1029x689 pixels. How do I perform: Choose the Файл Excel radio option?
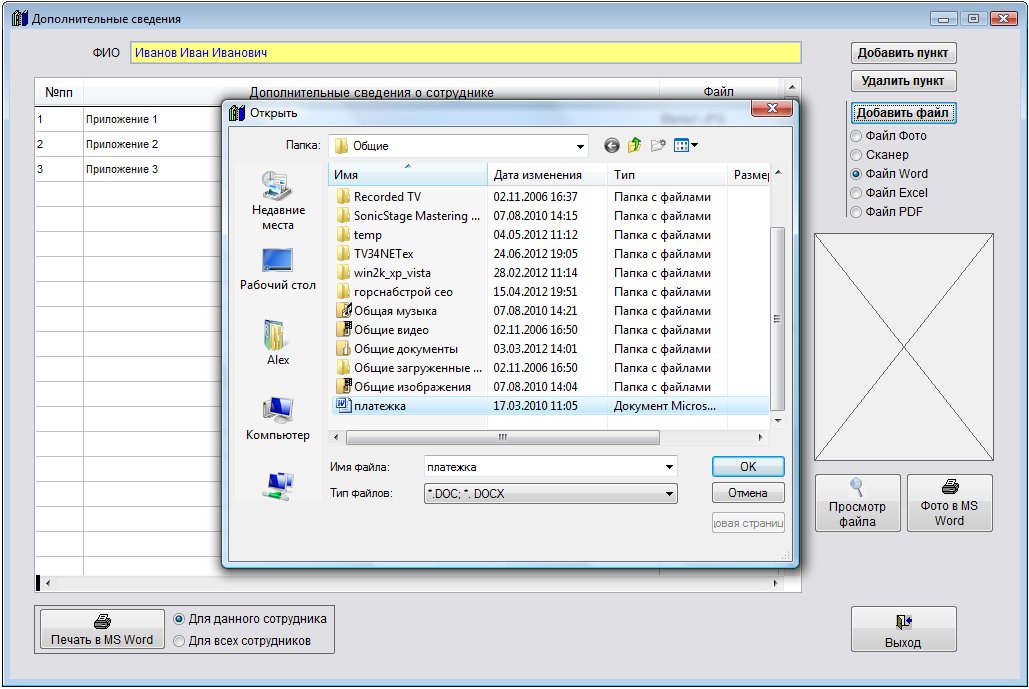tap(856, 193)
